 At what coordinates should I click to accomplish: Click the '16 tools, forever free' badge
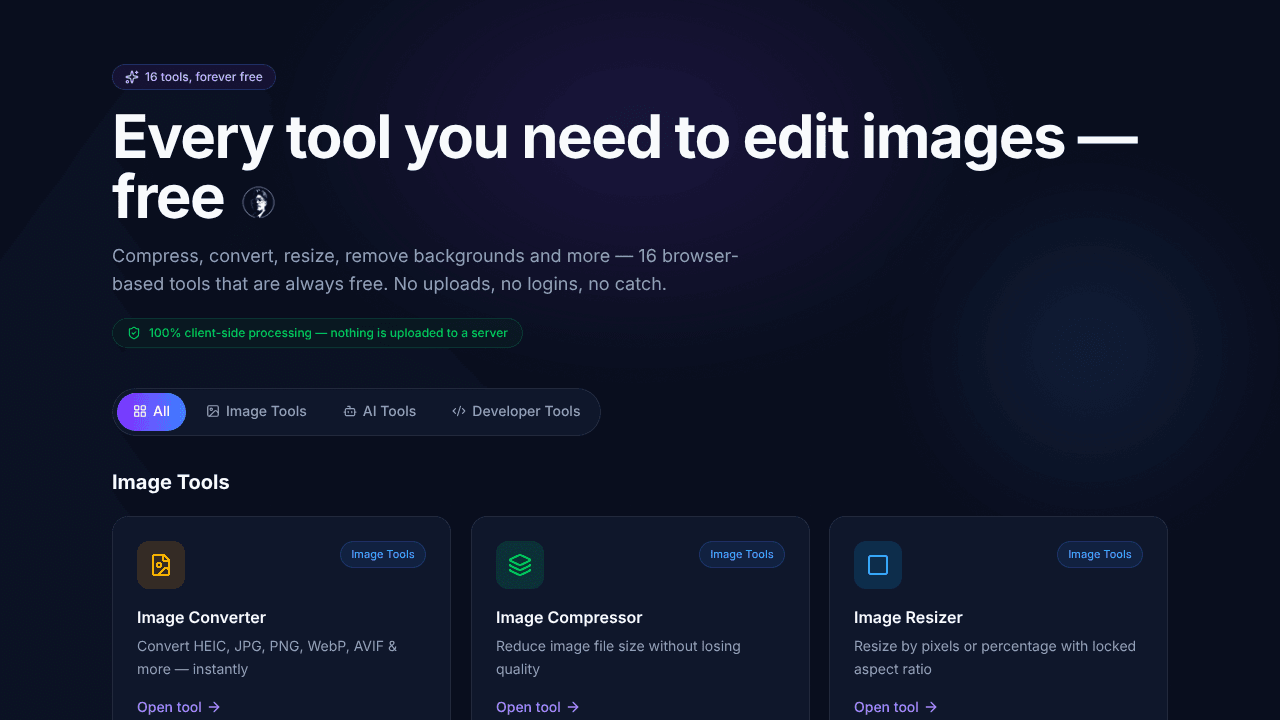[x=194, y=77]
